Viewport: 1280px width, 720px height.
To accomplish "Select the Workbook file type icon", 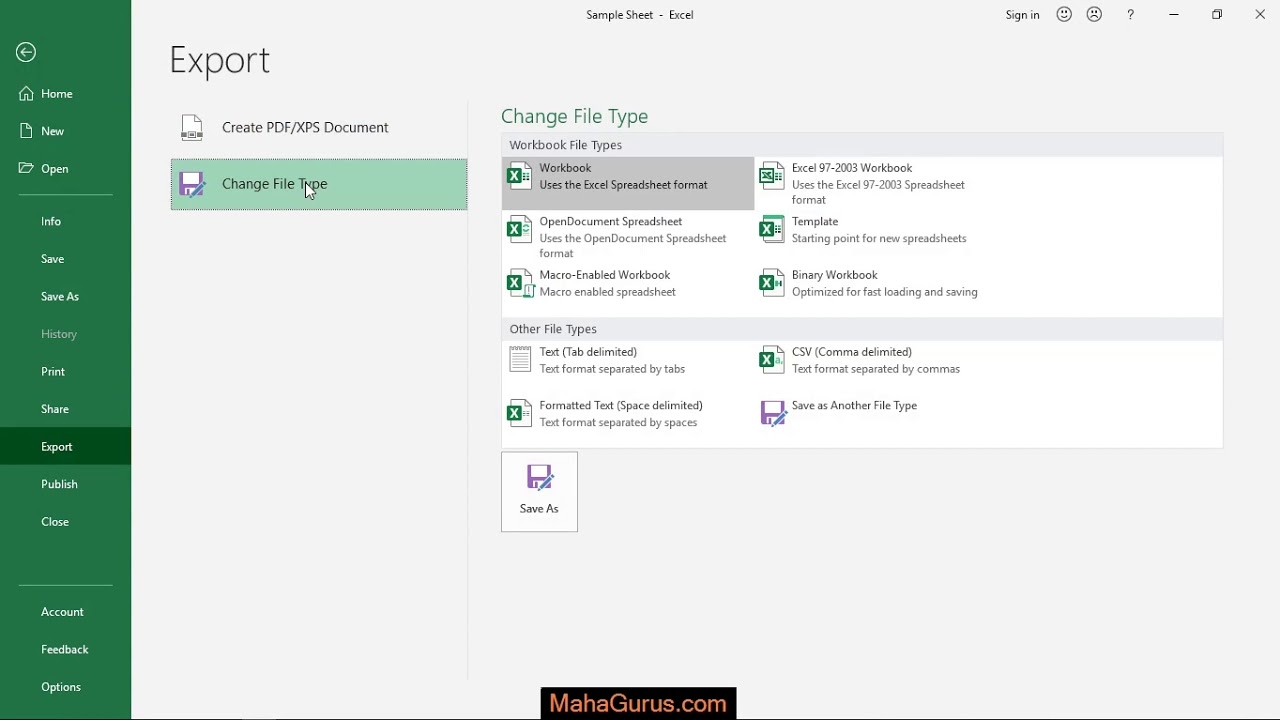I will tap(519, 177).
